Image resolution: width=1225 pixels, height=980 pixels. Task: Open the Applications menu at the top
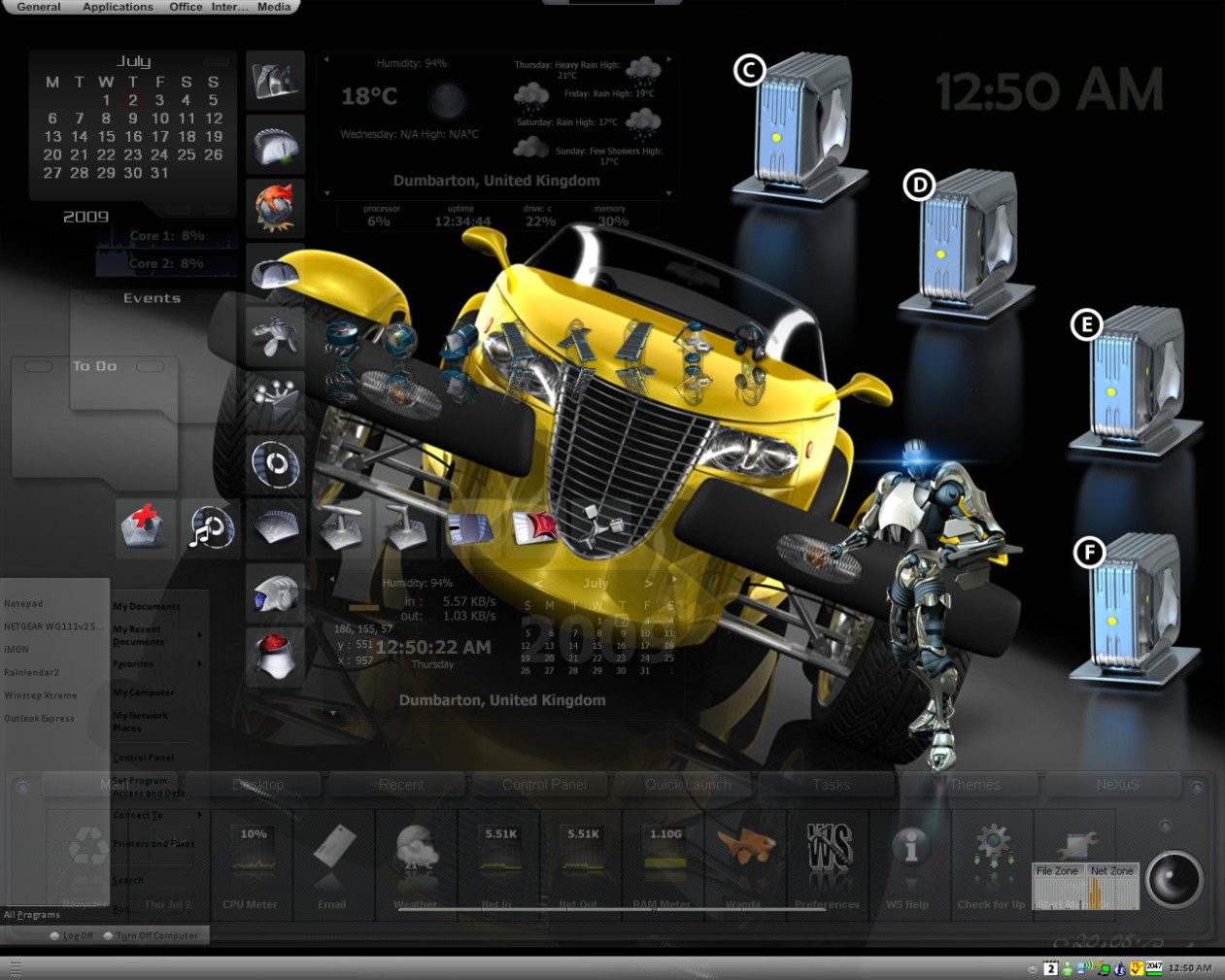click(x=118, y=7)
